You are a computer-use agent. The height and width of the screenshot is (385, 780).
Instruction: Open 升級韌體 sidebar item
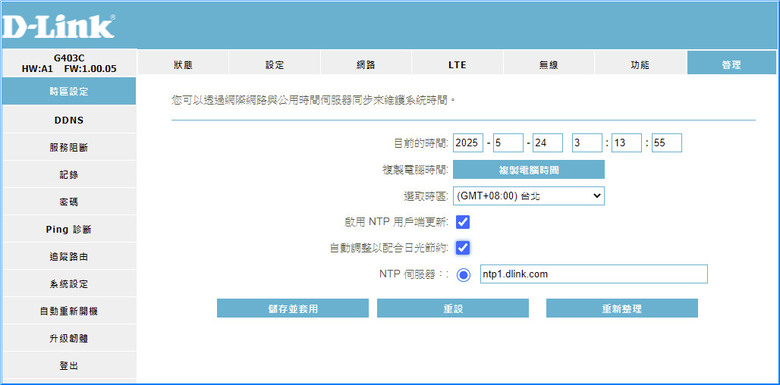pos(69,339)
